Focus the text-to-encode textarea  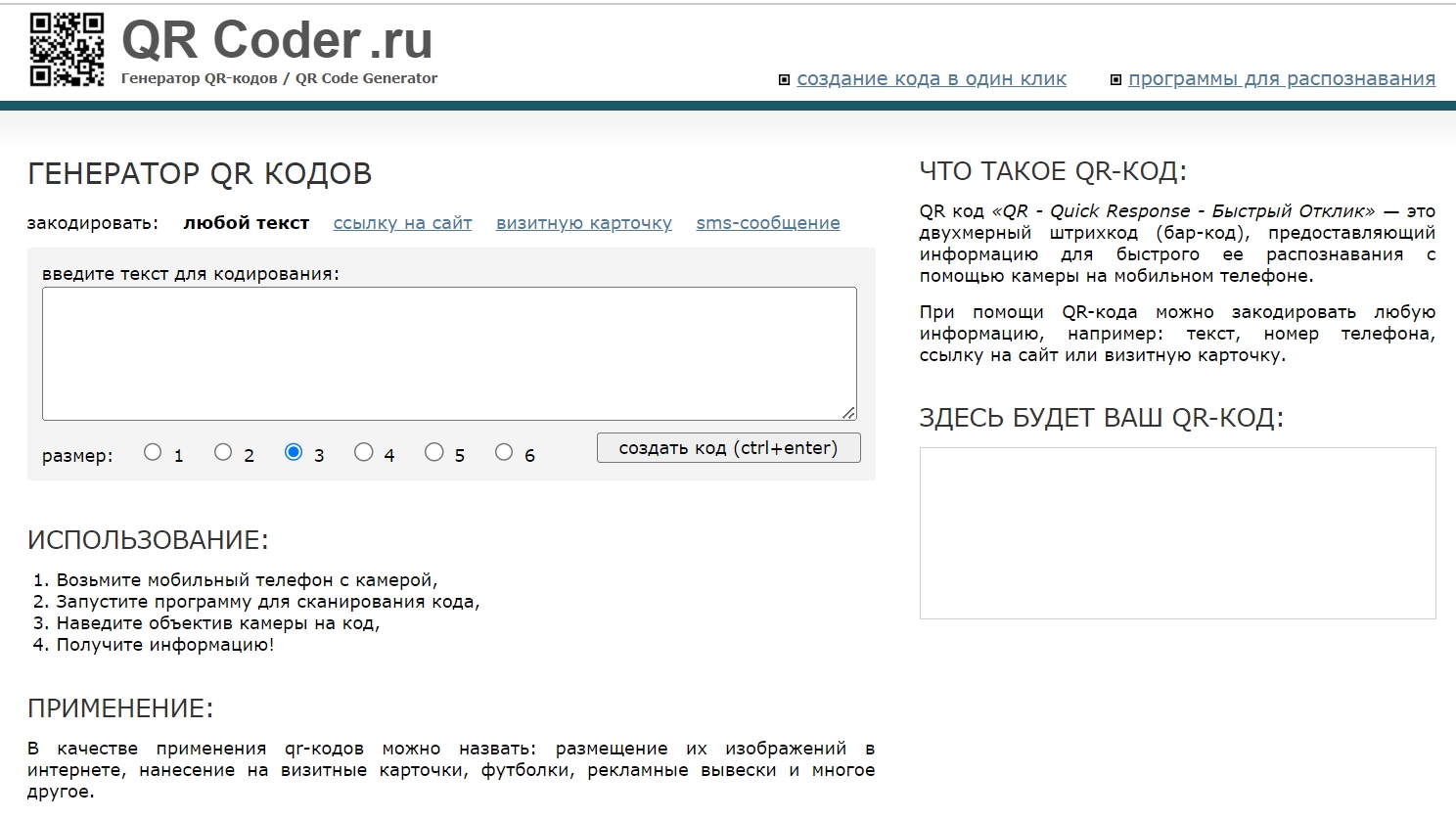pyautogui.click(x=449, y=353)
